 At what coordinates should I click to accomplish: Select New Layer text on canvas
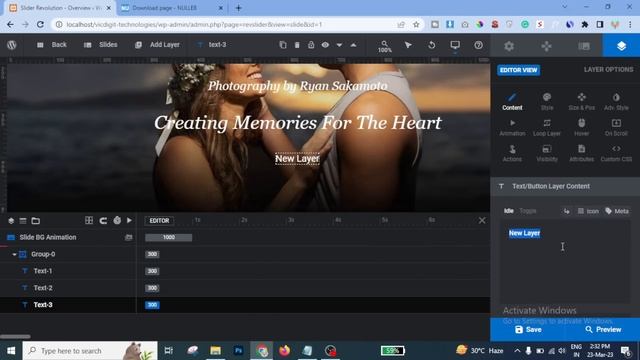(297, 158)
